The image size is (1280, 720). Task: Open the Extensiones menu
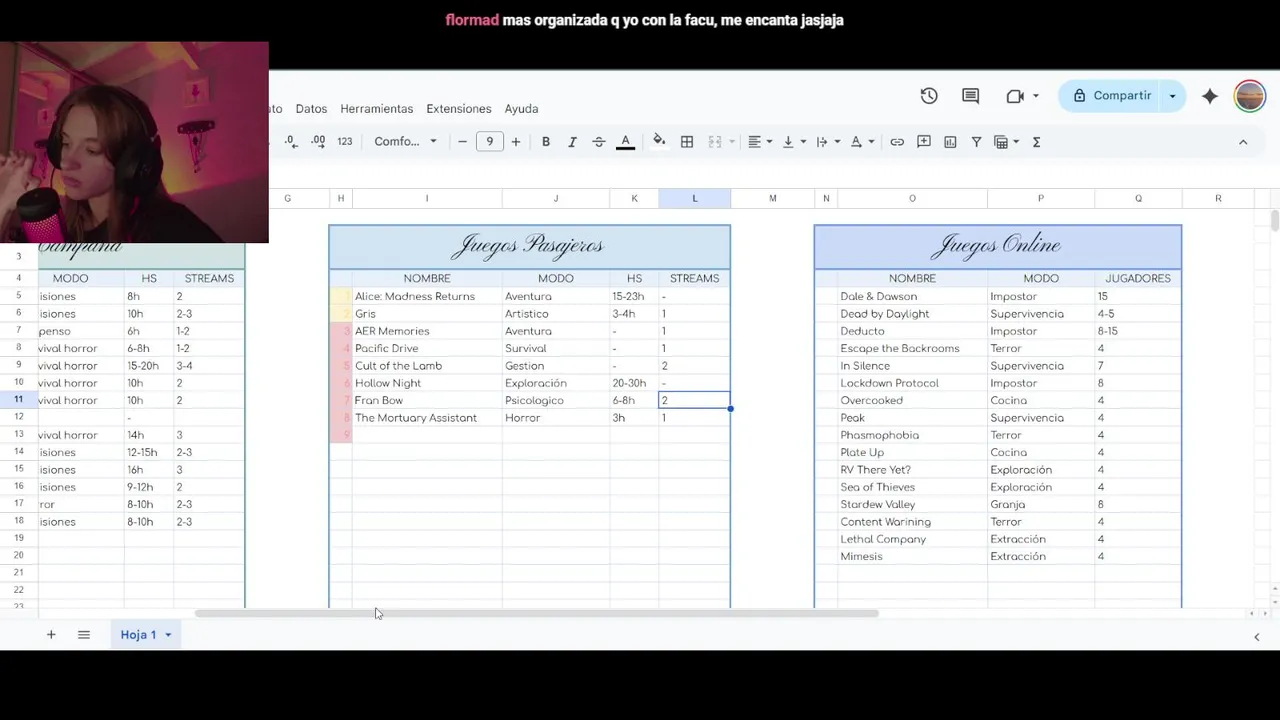[459, 108]
